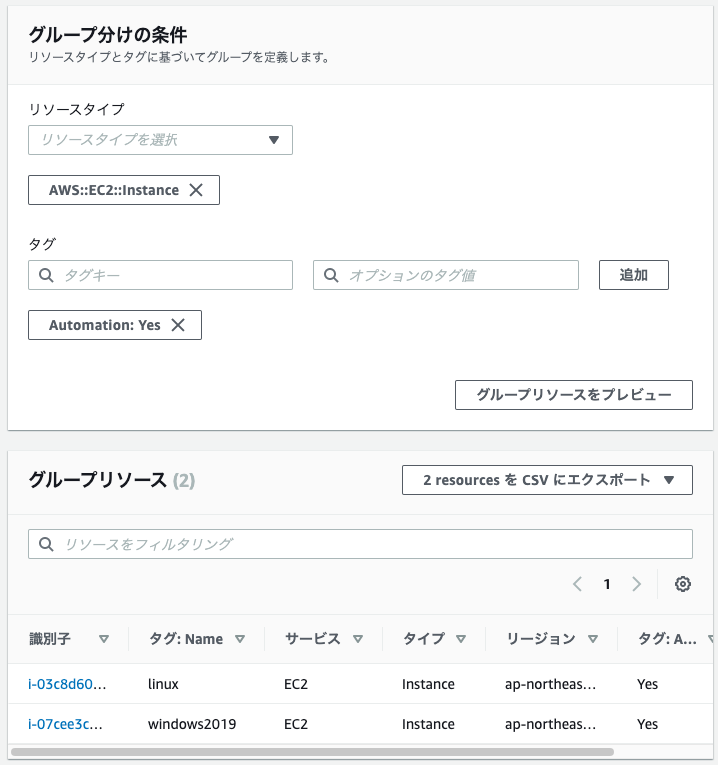Click the 追加 button
This screenshot has height=765, width=718.
(634, 275)
